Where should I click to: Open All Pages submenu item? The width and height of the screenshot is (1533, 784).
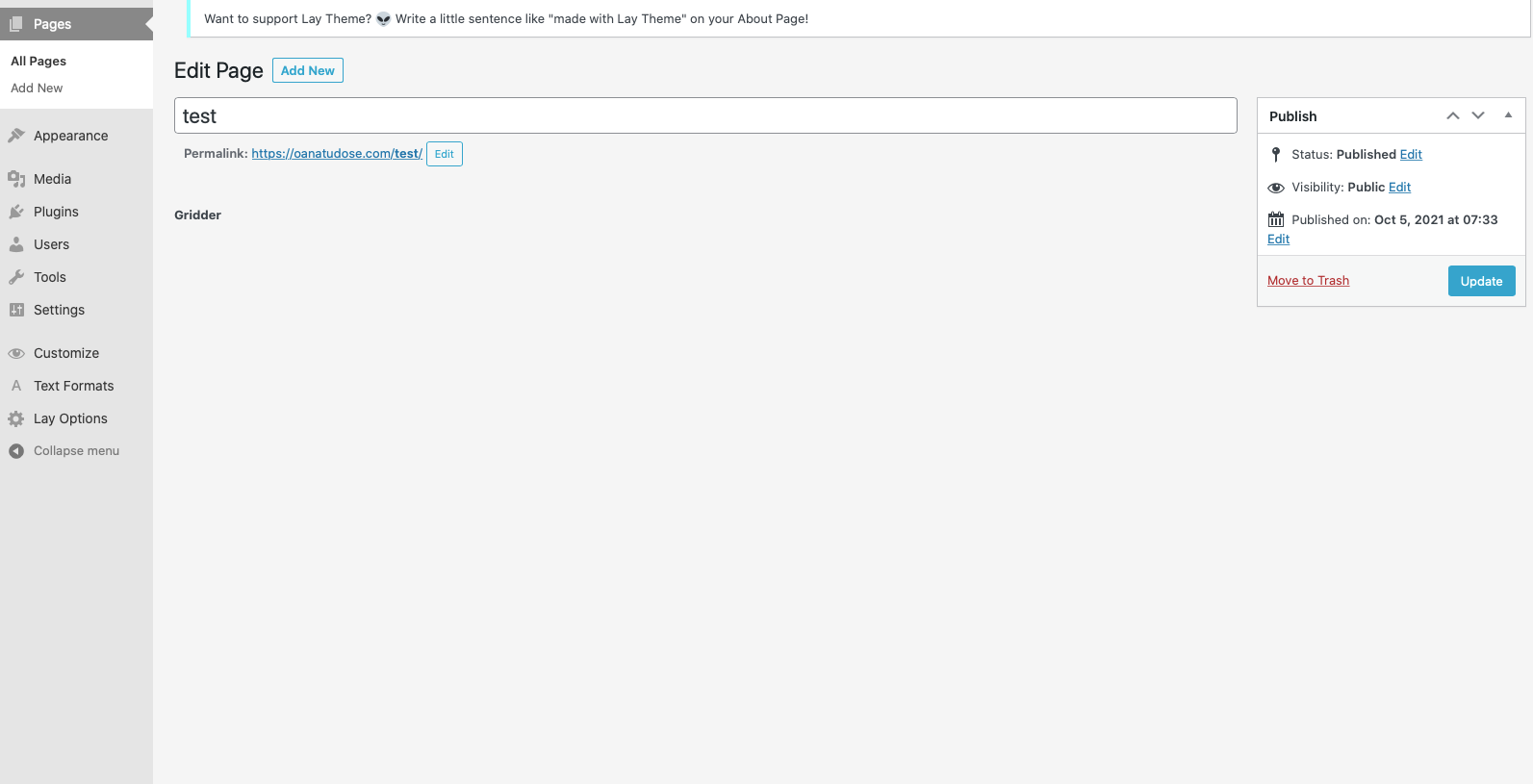pyautogui.click(x=38, y=61)
